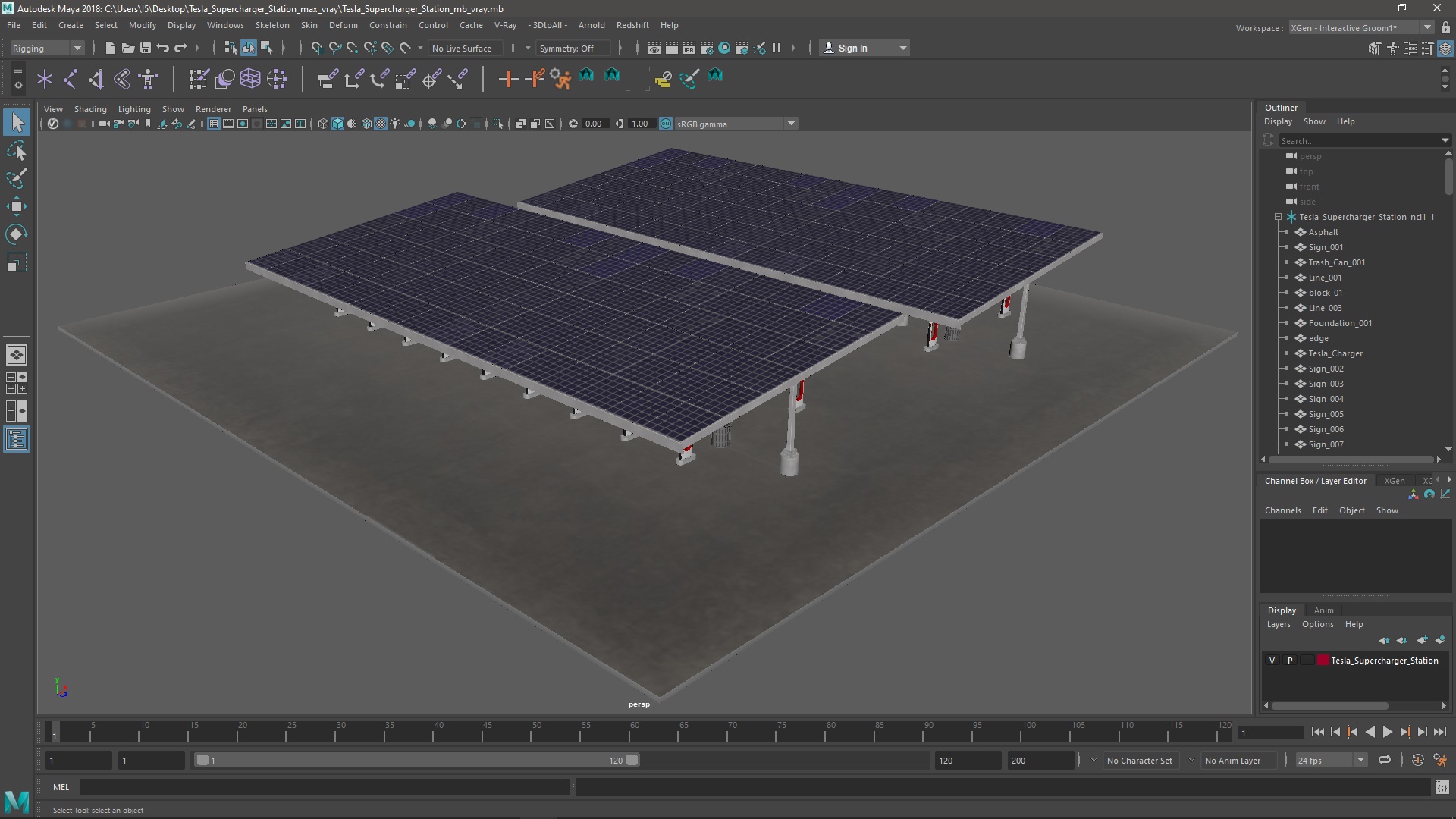Switch to single perspective view layout
The height and width of the screenshot is (819, 1456).
pyautogui.click(x=17, y=354)
